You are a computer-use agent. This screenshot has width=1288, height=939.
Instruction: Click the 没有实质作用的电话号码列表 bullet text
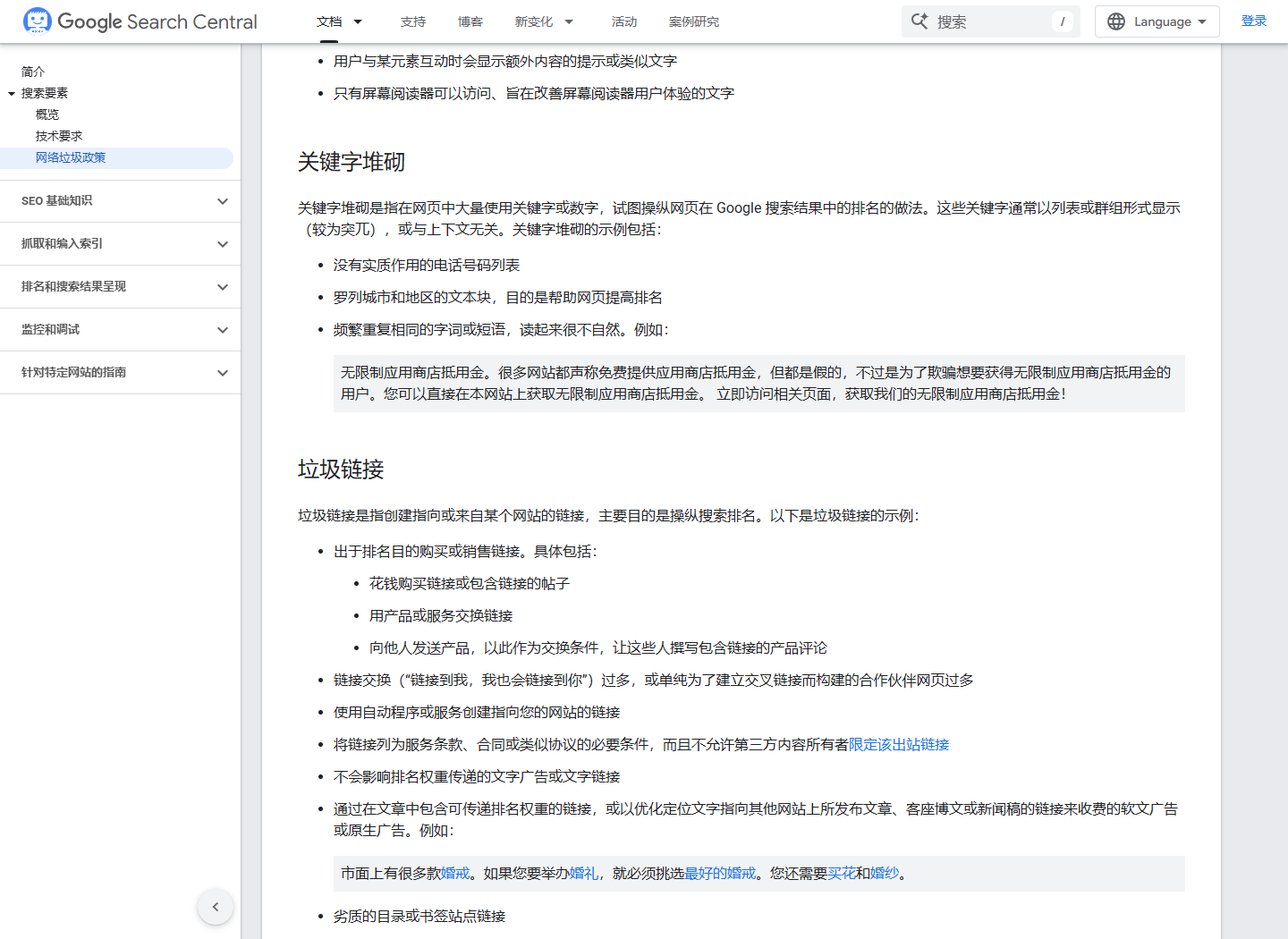(x=427, y=266)
